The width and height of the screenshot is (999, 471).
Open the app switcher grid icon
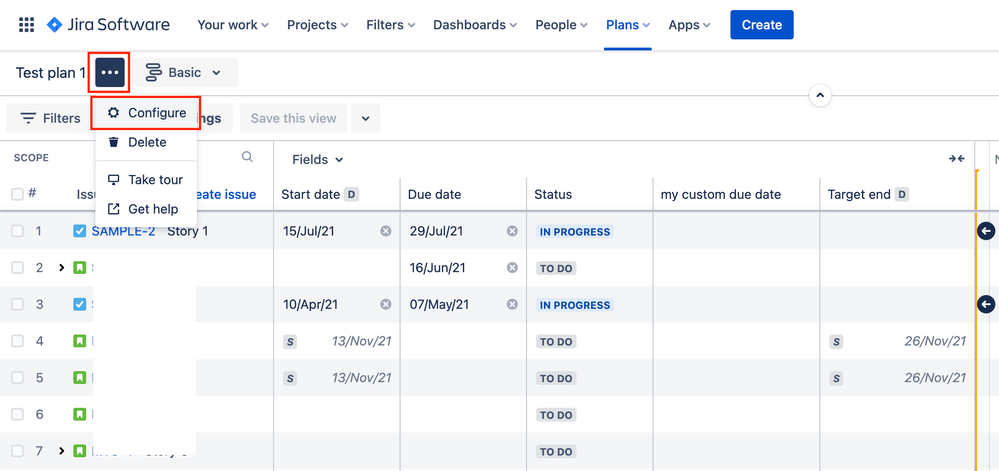(26, 25)
